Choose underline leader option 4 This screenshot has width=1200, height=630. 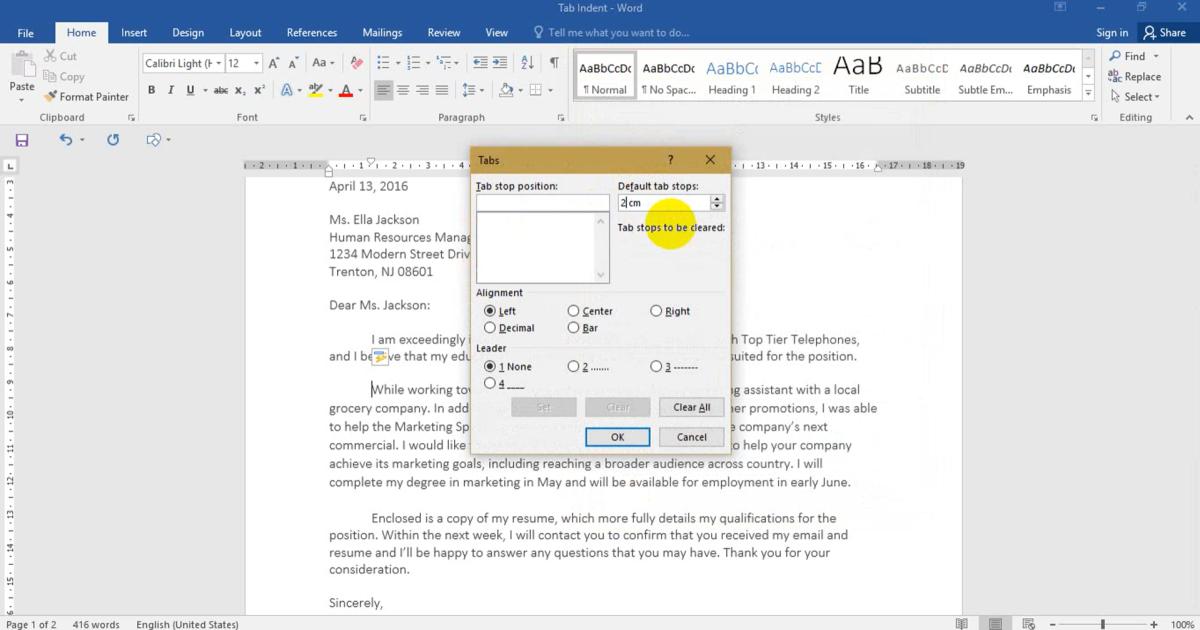[490, 383]
